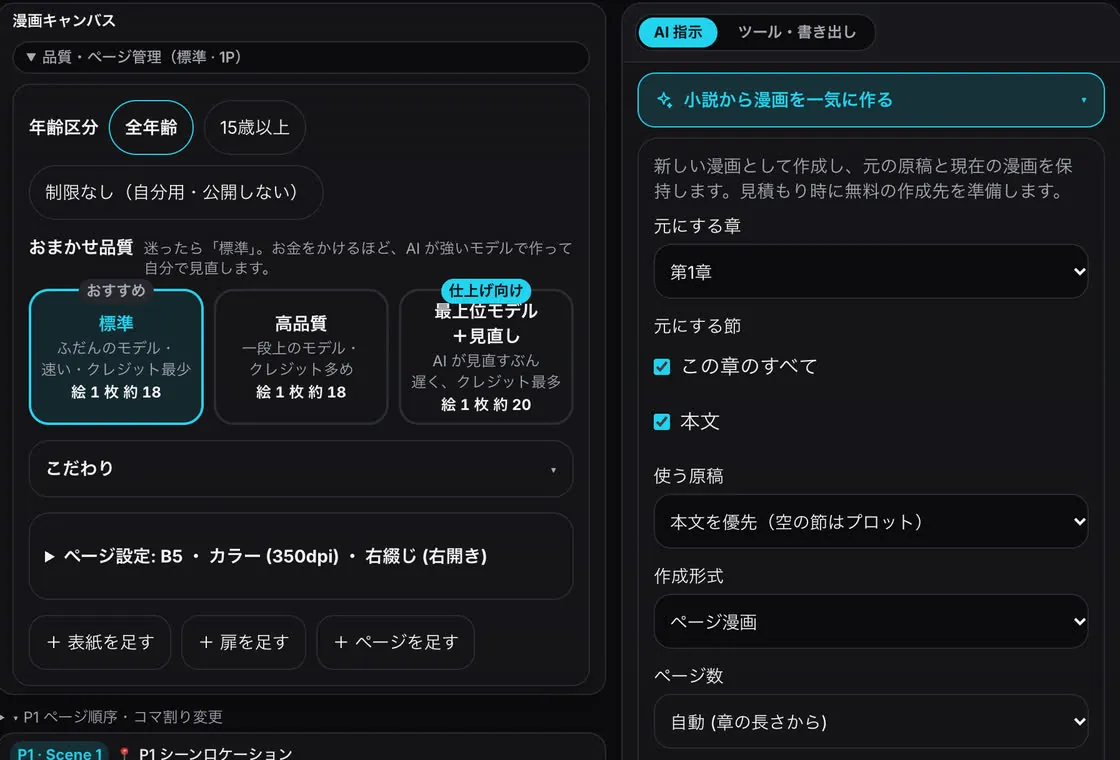Collapse 小説から漫画を一気に作る panel
The width and height of the screenshot is (1120, 760).
pyautogui.click(x=871, y=100)
